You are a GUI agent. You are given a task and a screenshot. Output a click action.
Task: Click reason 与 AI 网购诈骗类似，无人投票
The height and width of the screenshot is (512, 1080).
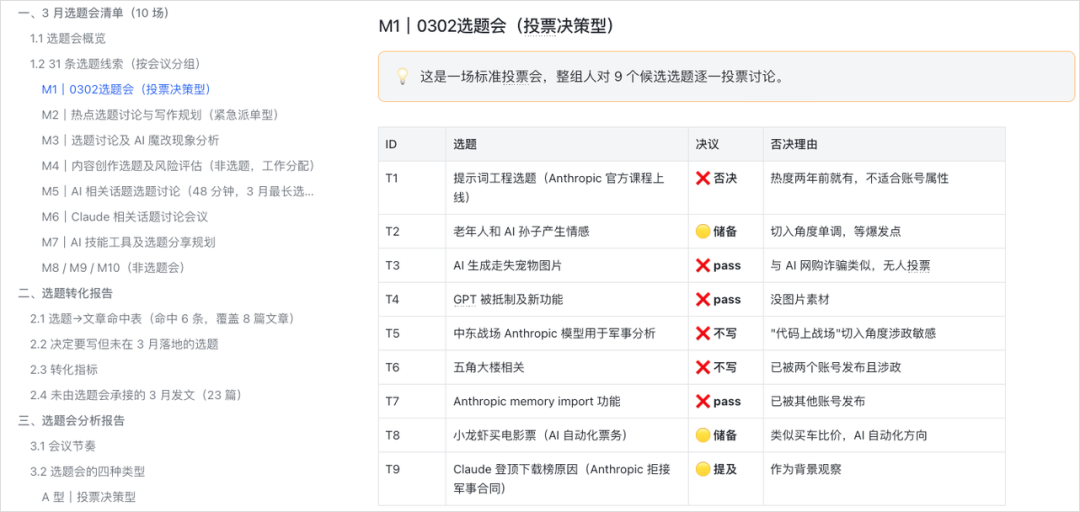(x=851, y=265)
